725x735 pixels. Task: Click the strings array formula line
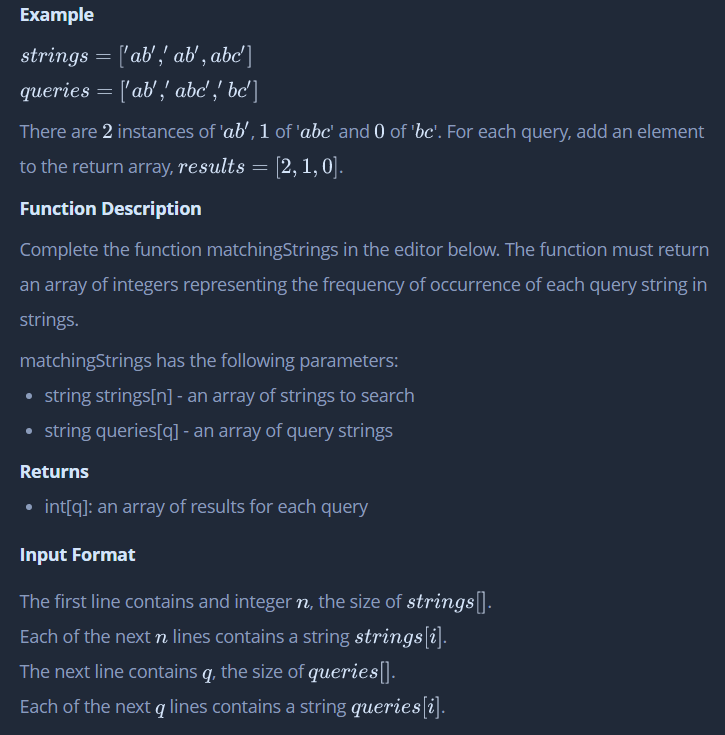point(136,56)
